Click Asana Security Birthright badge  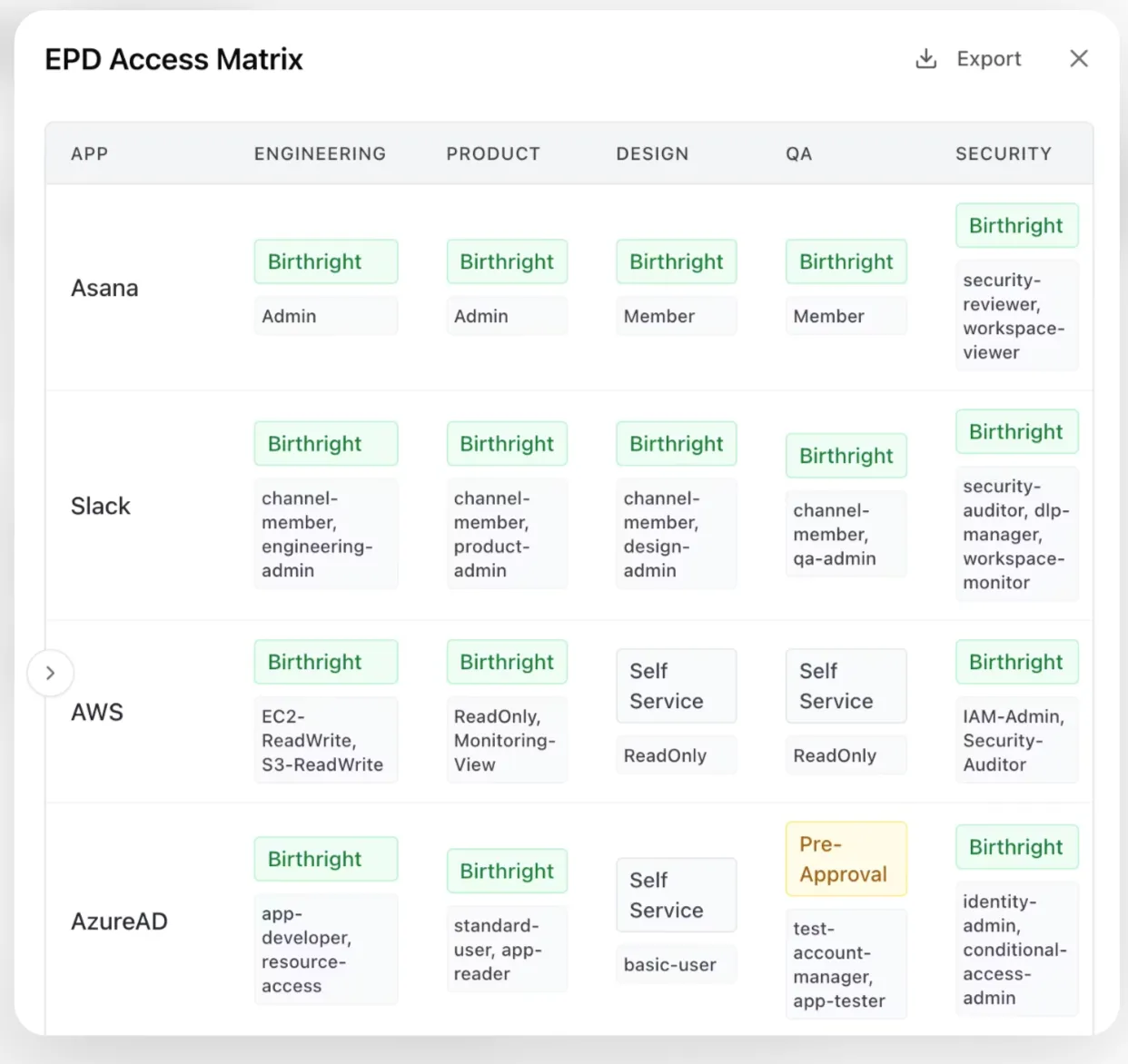point(1017,225)
